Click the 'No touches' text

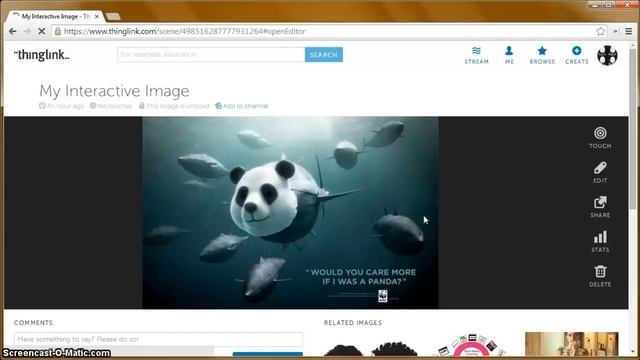[115, 106]
